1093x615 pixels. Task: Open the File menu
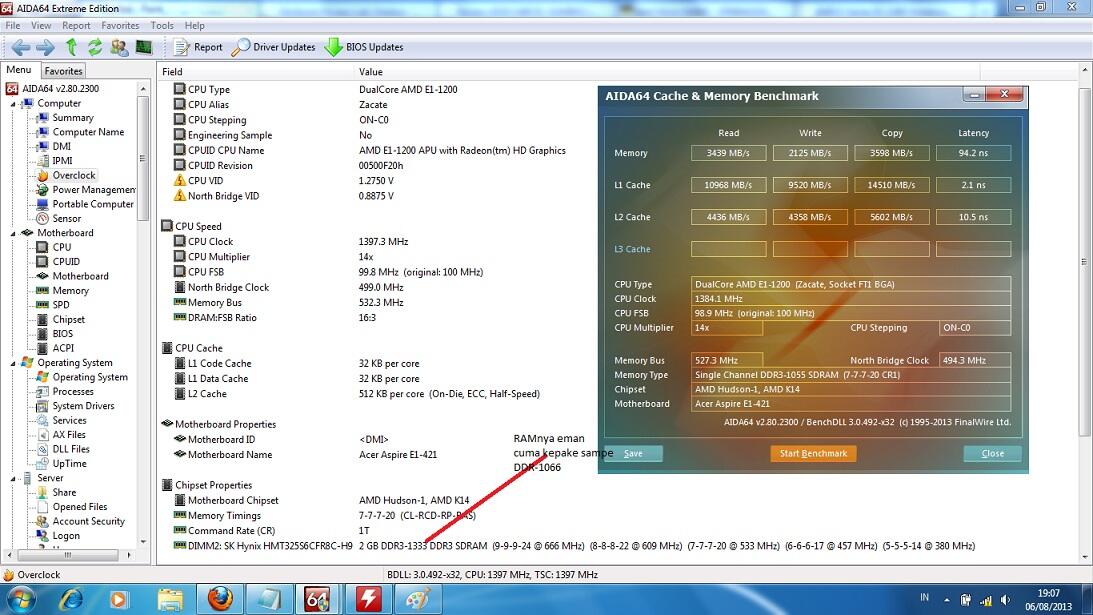tap(13, 25)
